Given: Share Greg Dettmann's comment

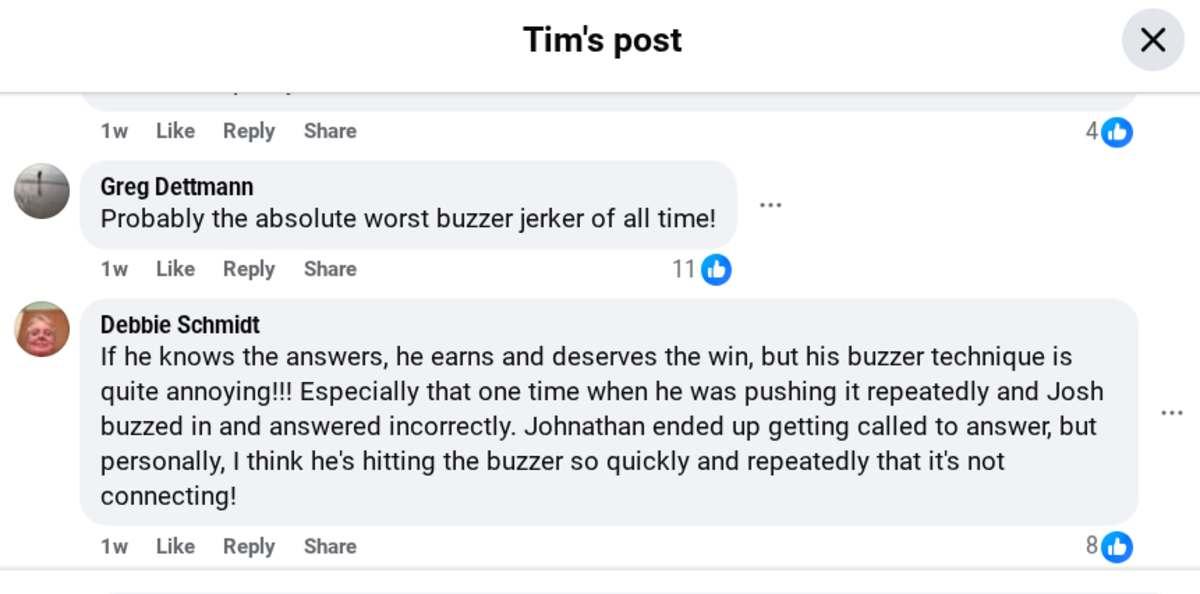Looking at the screenshot, I should click(330, 269).
